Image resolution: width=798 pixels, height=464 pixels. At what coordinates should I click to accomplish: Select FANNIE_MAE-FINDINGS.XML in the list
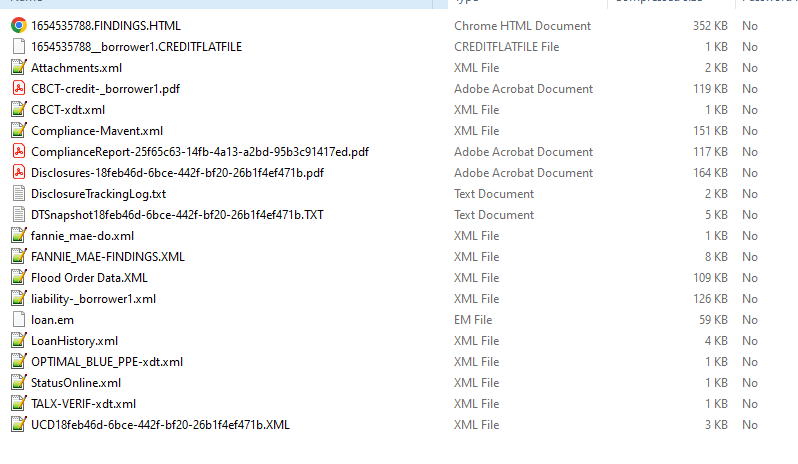108,257
